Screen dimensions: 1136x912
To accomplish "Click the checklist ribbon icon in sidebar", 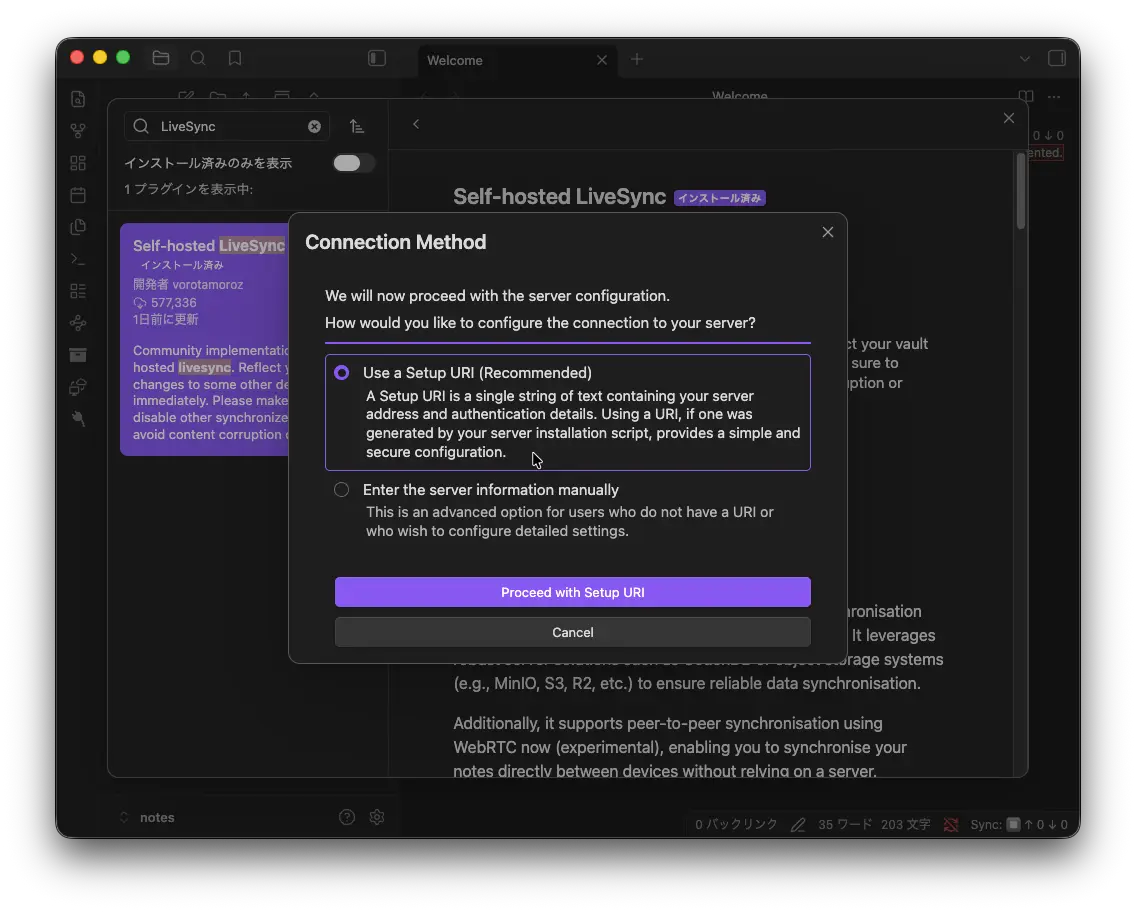I will point(78,291).
